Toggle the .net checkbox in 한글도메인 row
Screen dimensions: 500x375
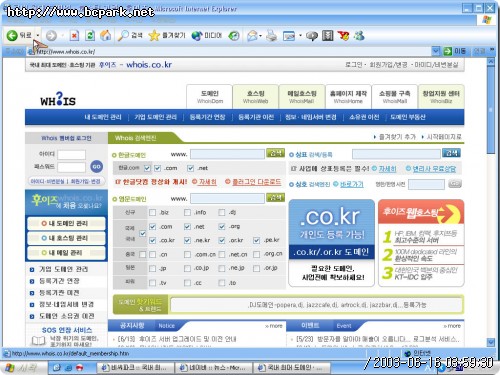point(190,168)
